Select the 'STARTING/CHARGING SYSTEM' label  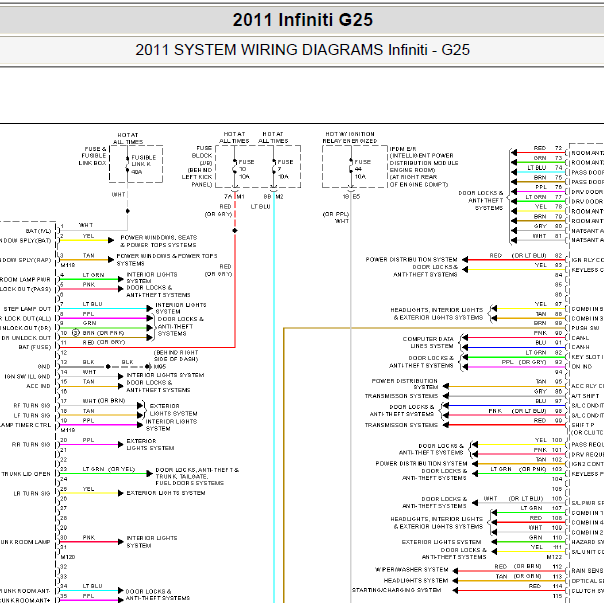[396, 590]
